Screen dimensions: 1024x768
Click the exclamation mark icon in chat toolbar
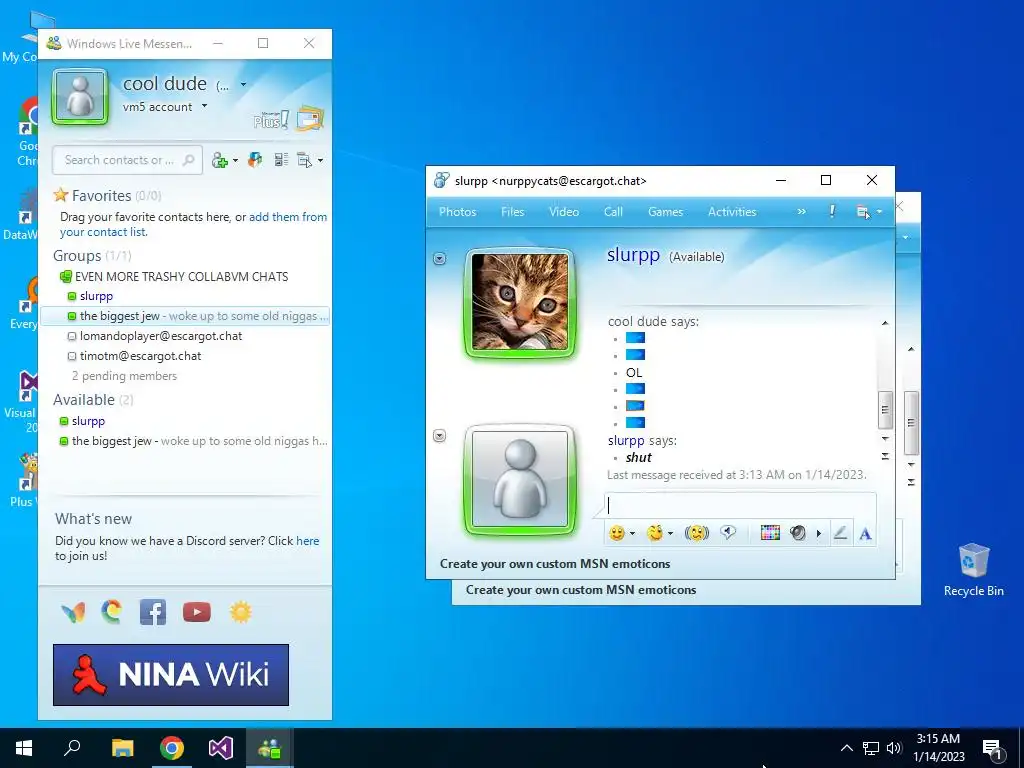[x=832, y=212]
